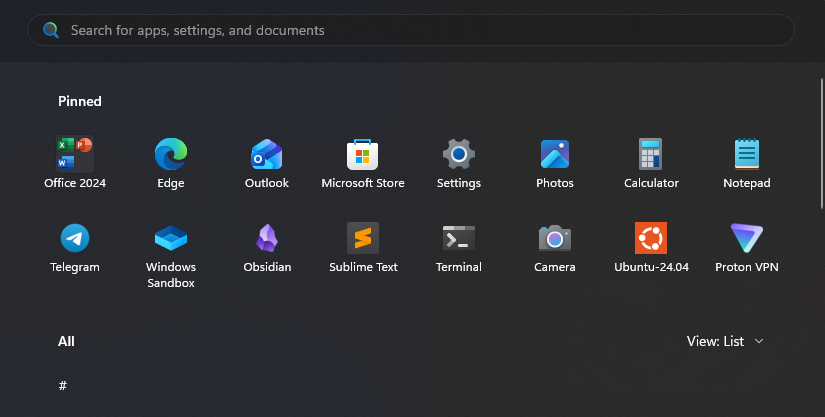Click the # letter group header
Viewport: 825px width, 417px height.
click(62, 386)
